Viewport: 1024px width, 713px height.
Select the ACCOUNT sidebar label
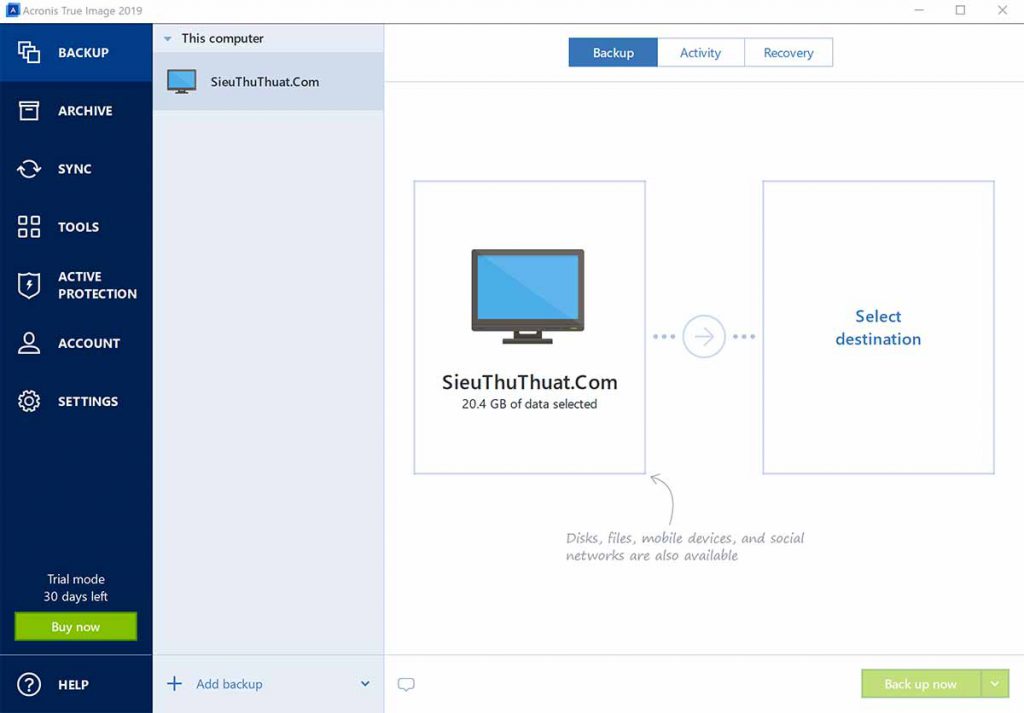coord(89,343)
